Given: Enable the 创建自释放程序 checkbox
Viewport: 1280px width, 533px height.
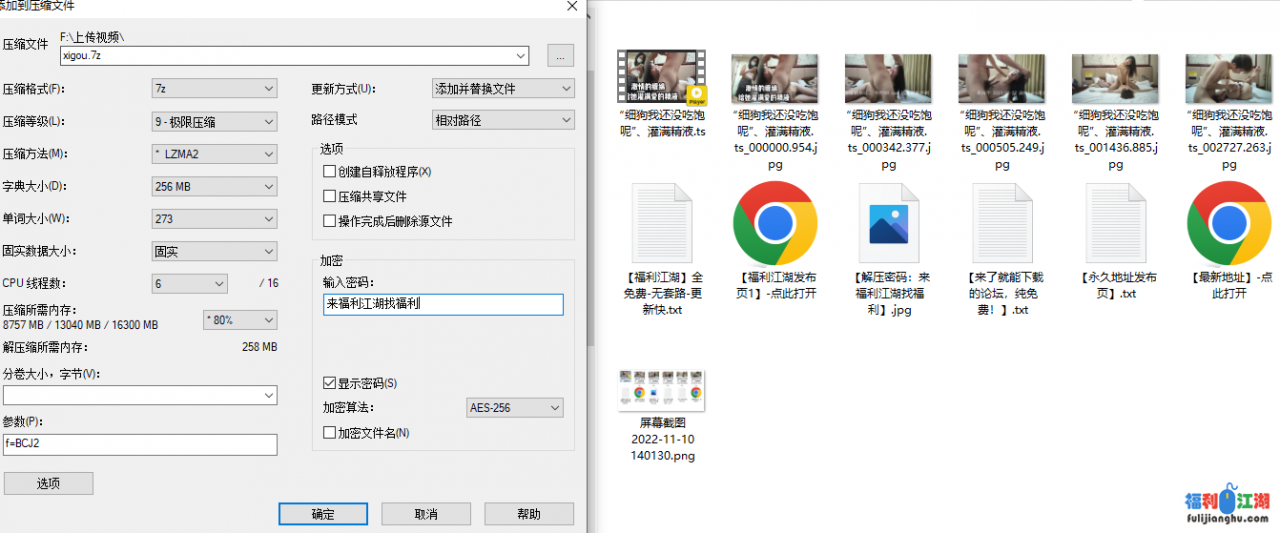Looking at the screenshot, I should 330,172.
